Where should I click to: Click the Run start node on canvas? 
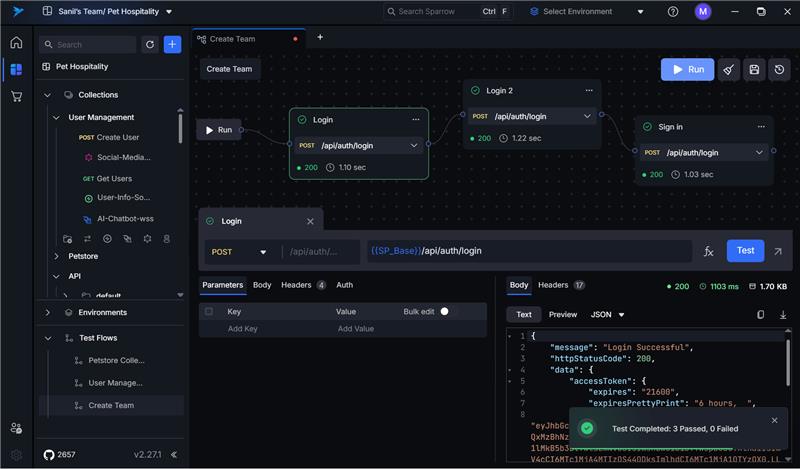[x=218, y=130]
